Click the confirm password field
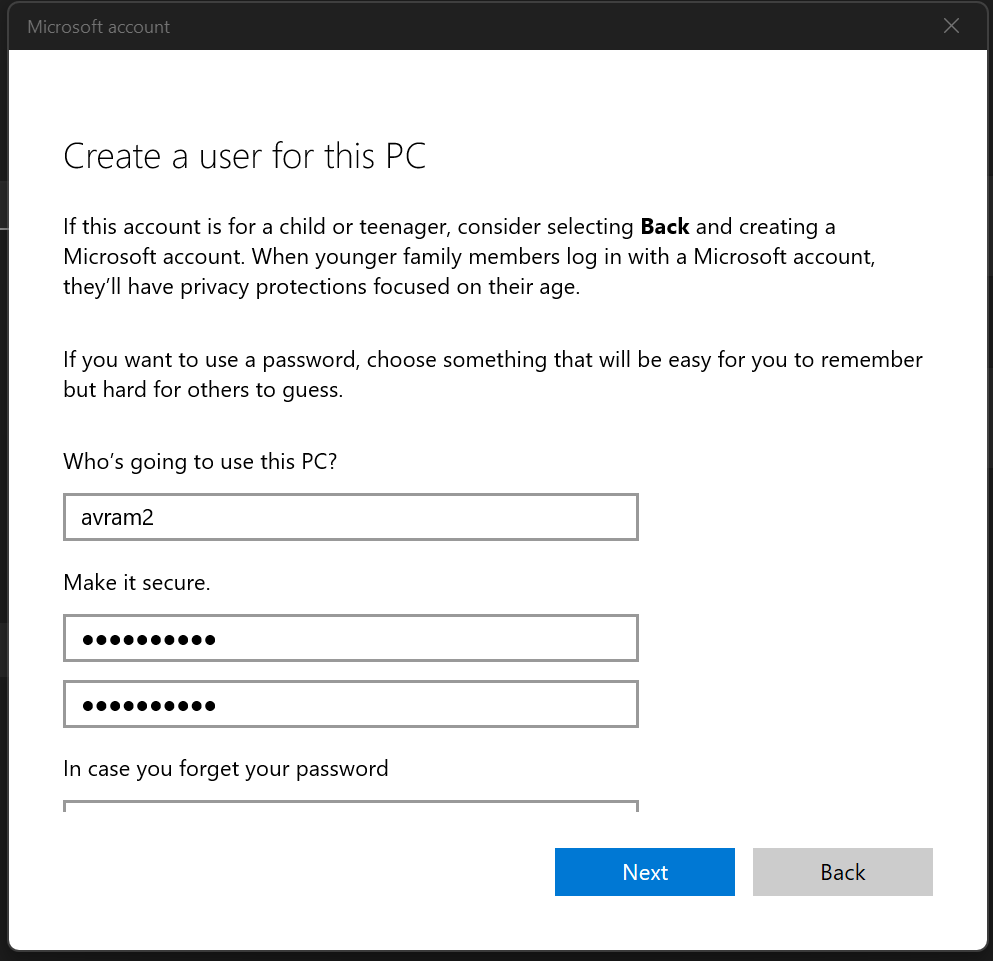The width and height of the screenshot is (993, 961). tap(350, 705)
